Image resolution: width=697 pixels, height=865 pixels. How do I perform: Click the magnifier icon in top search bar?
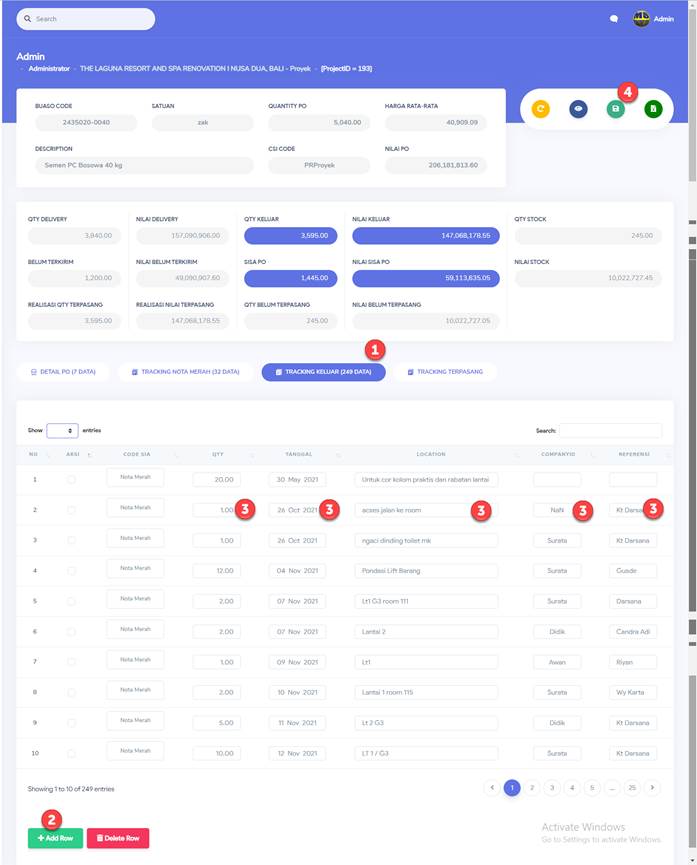pos(26,19)
